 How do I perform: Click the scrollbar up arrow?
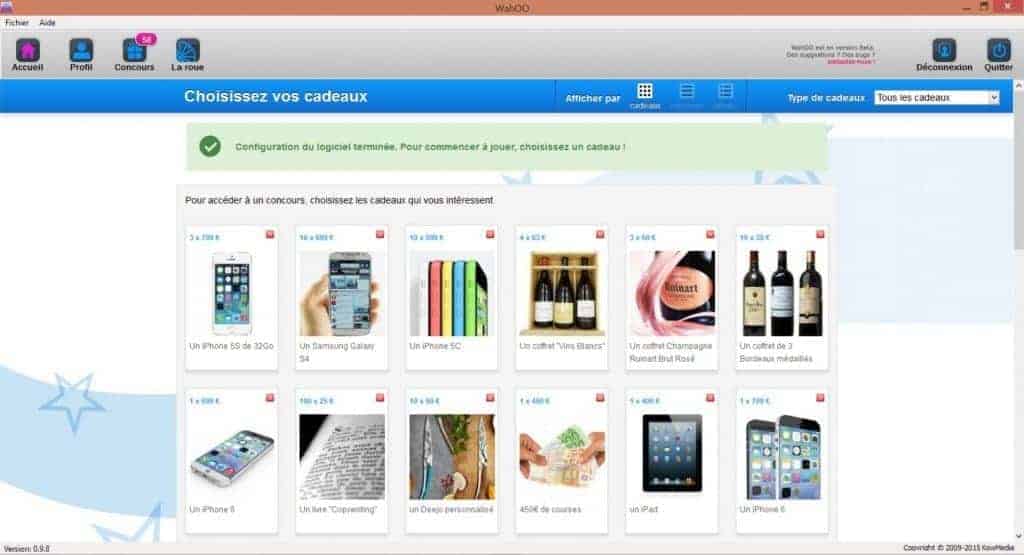(1018, 86)
